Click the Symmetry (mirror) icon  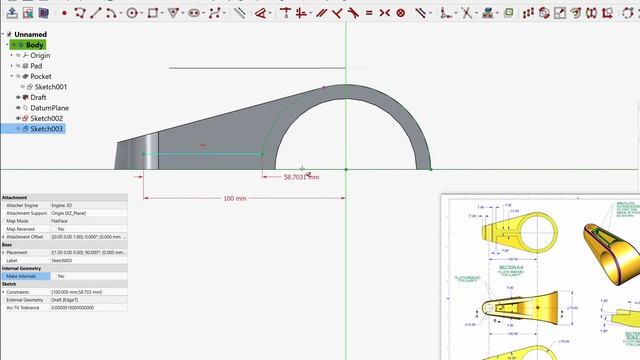pos(591,13)
